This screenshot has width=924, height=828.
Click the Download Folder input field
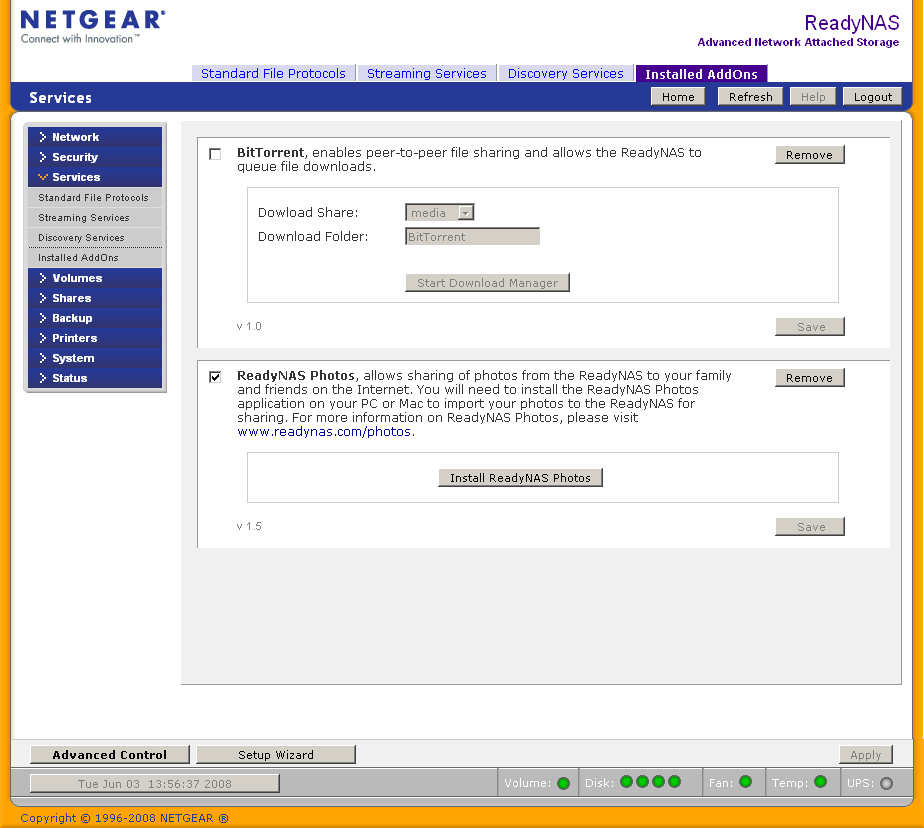click(x=473, y=236)
